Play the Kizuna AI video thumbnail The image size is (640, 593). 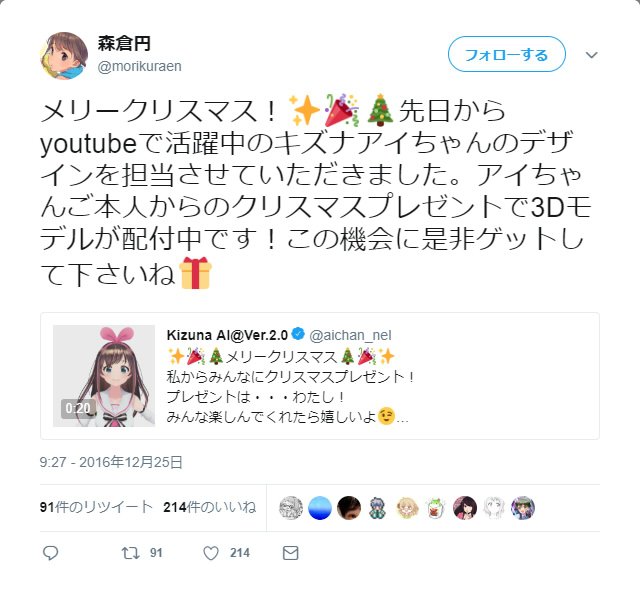(104, 376)
